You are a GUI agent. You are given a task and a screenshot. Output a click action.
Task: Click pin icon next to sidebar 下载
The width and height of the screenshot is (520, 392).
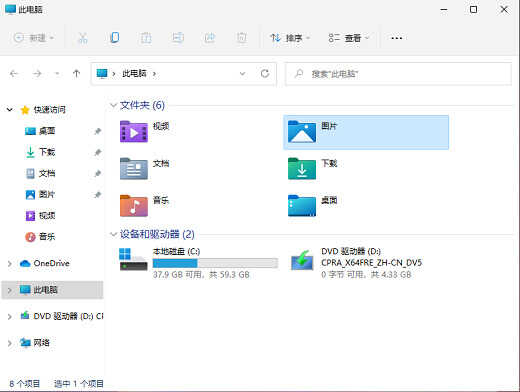97,152
